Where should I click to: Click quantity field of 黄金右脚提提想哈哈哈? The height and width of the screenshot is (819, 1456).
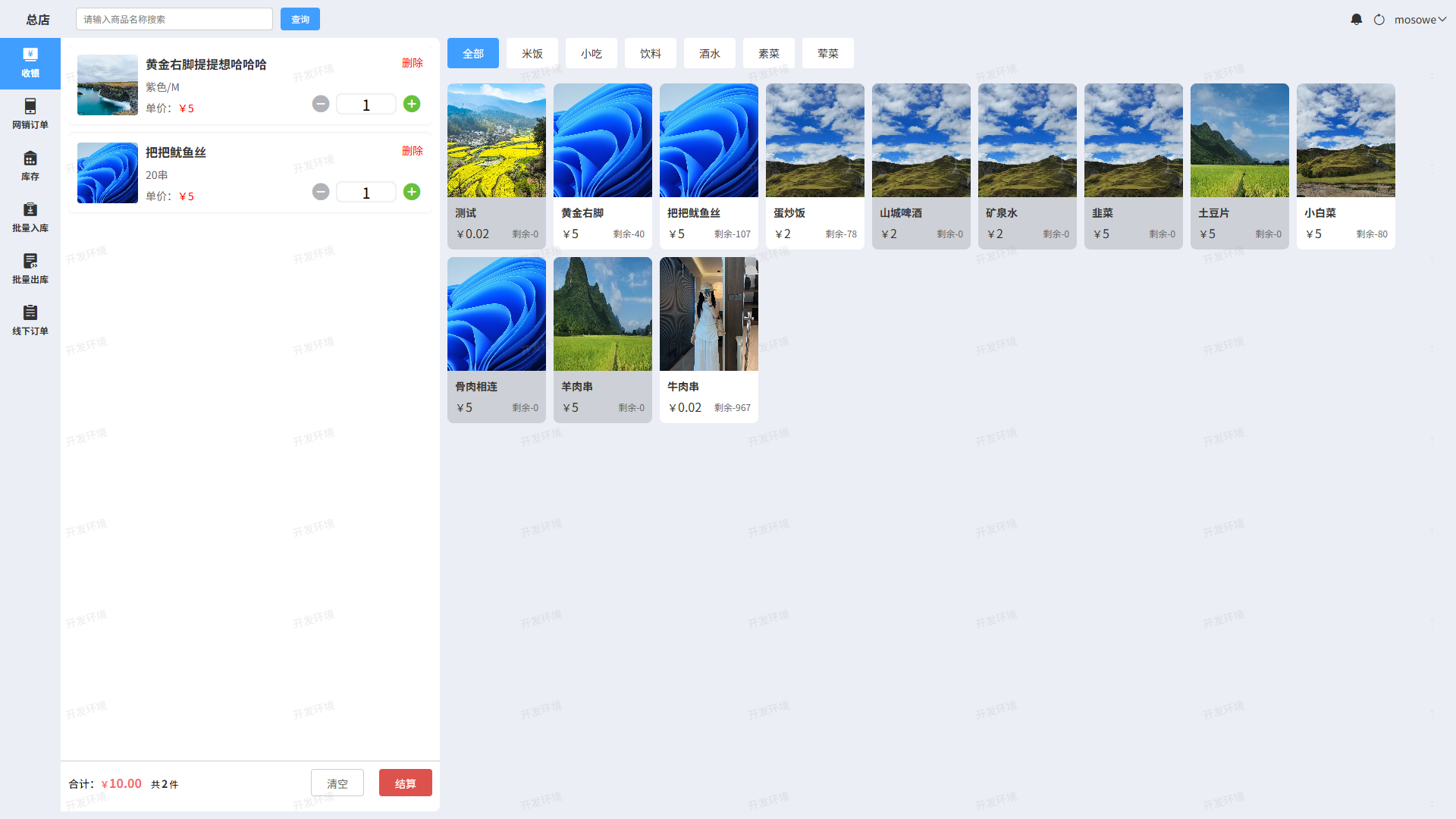[x=366, y=105]
